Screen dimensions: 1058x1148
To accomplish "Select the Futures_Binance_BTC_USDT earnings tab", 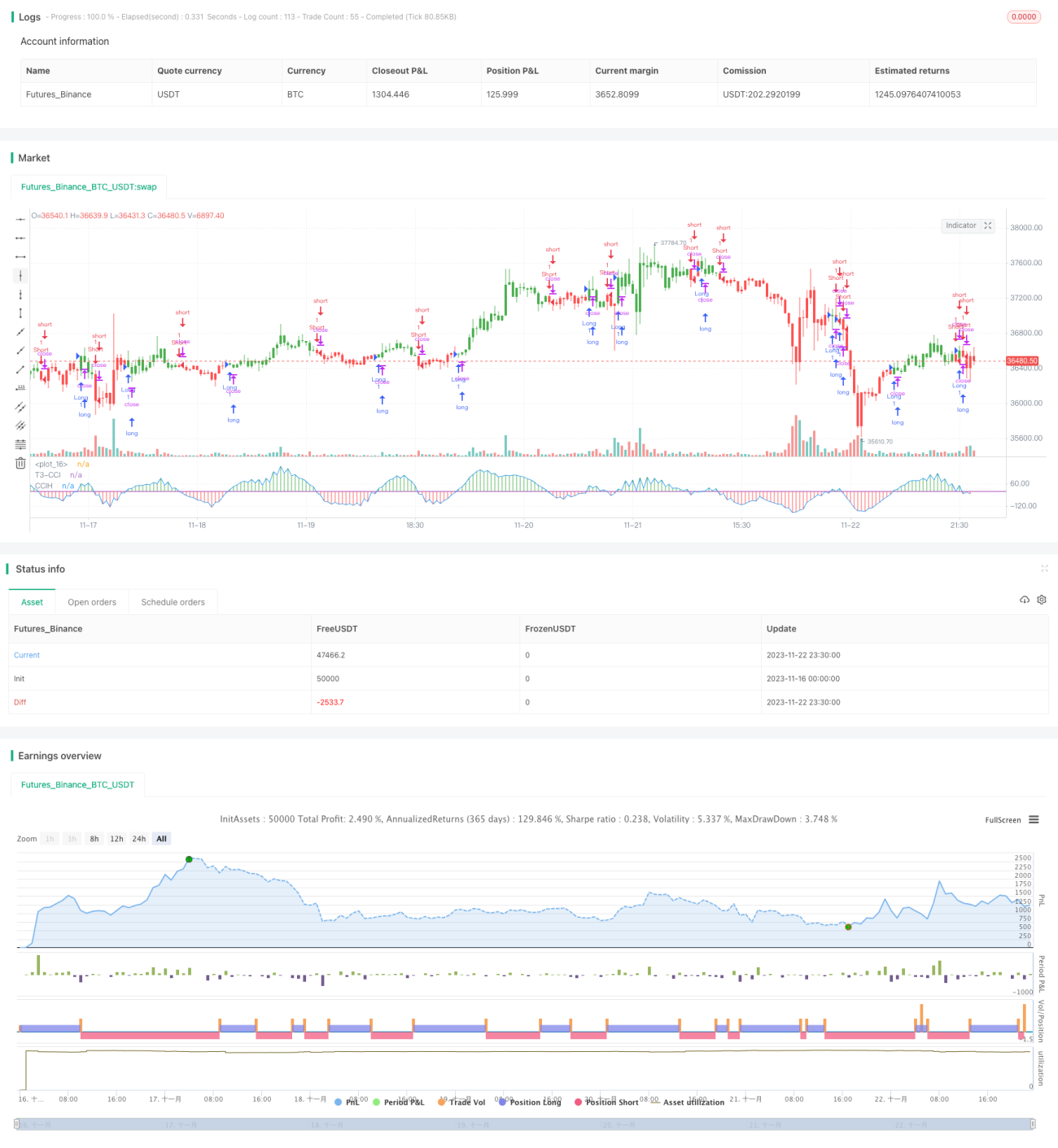I will tap(77, 784).
